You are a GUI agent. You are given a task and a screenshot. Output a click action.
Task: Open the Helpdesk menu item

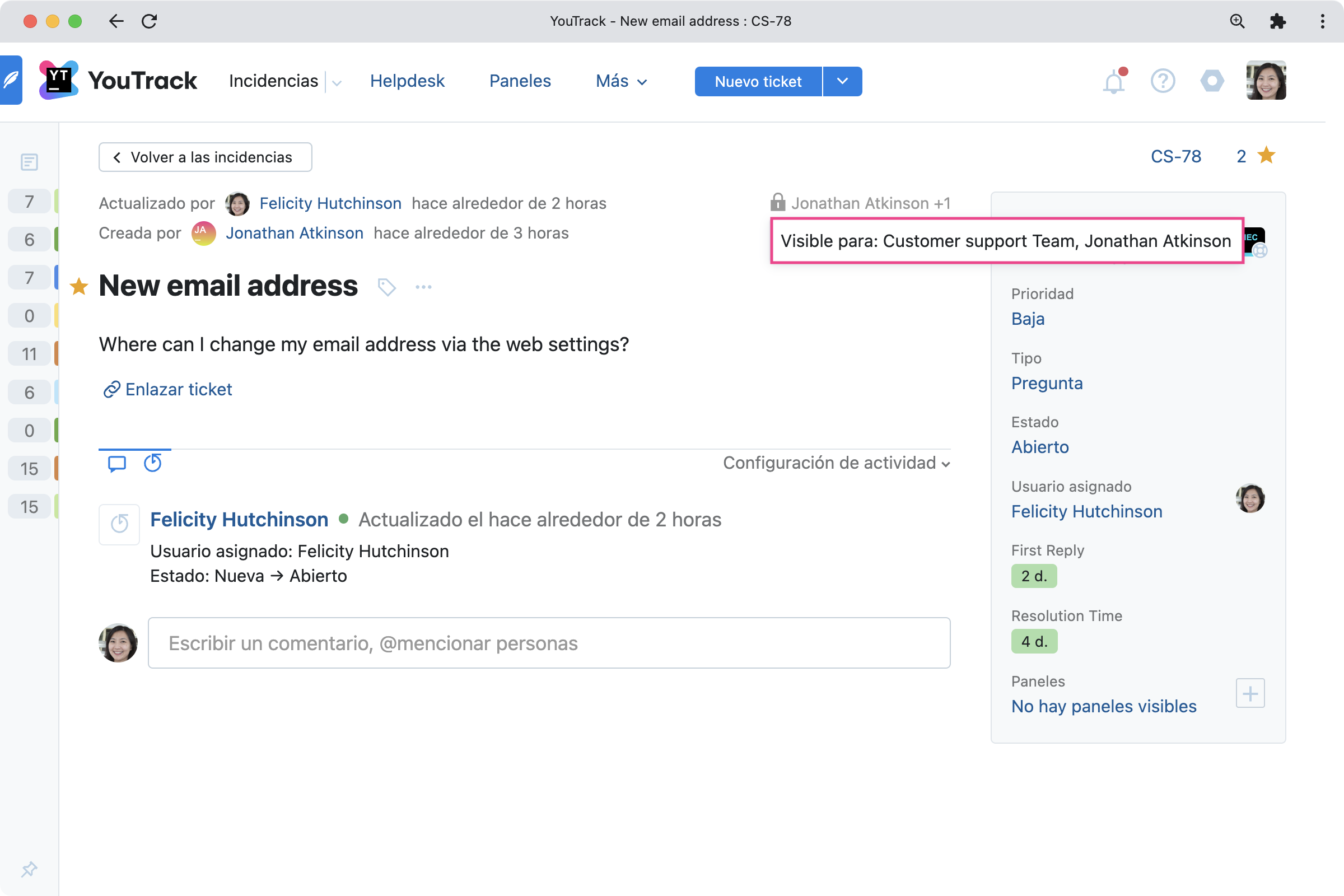pyautogui.click(x=407, y=81)
